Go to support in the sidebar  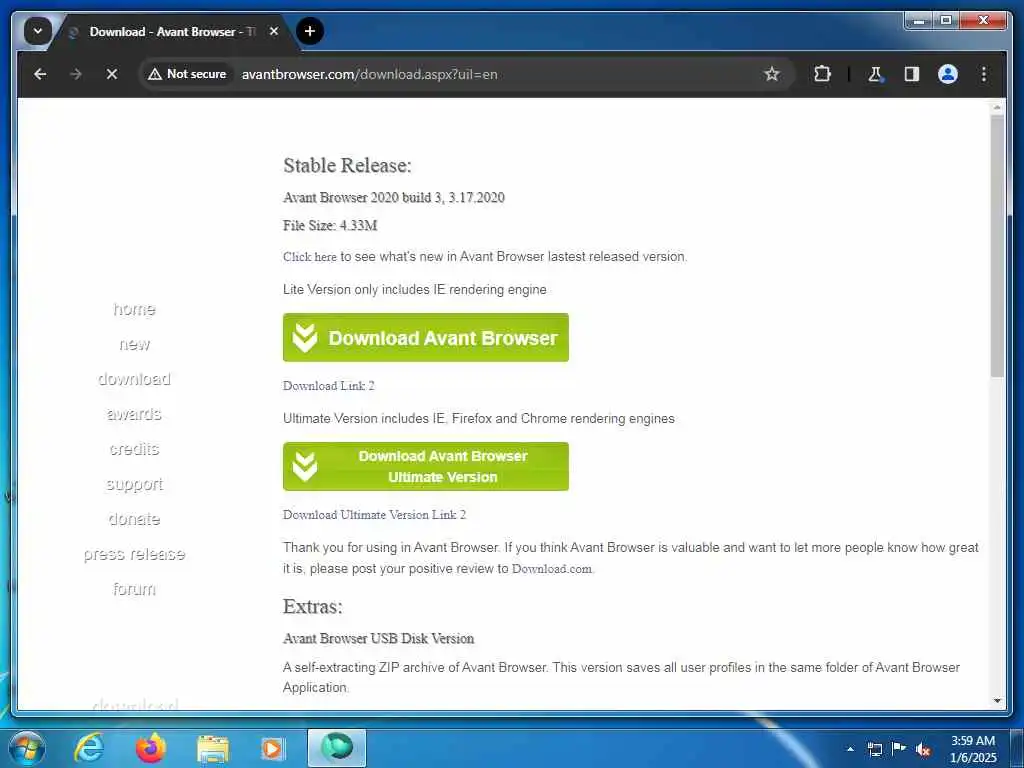click(134, 484)
